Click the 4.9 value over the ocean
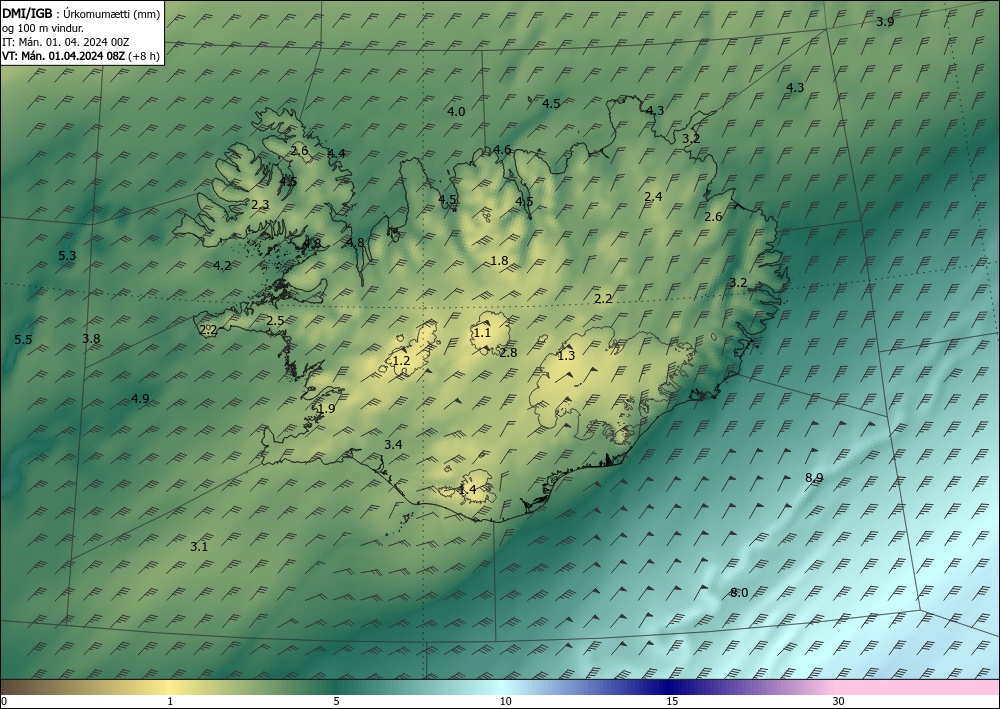This screenshot has width=1000, height=709. (x=140, y=398)
